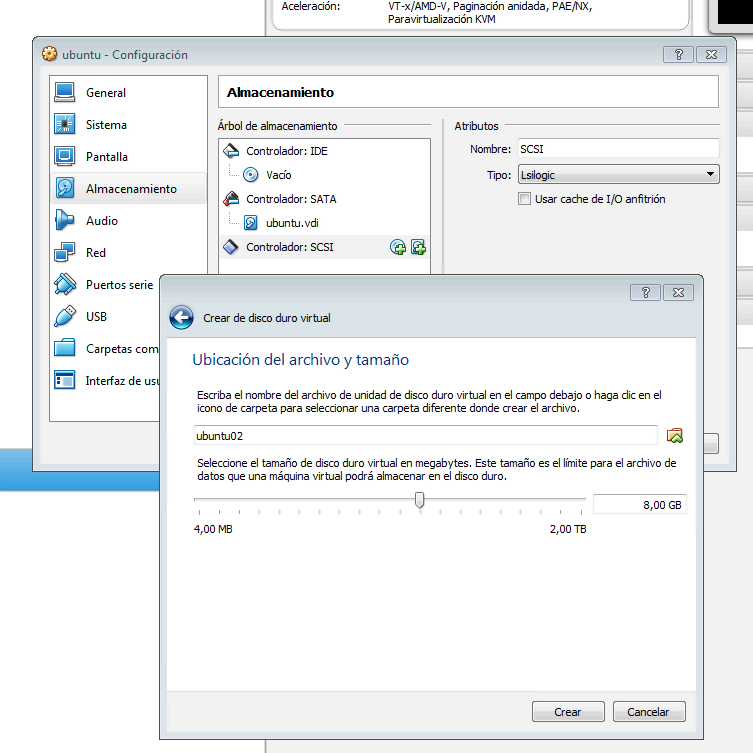
Task: Click the back arrow in disk wizard
Action: click(x=181, y=318)
